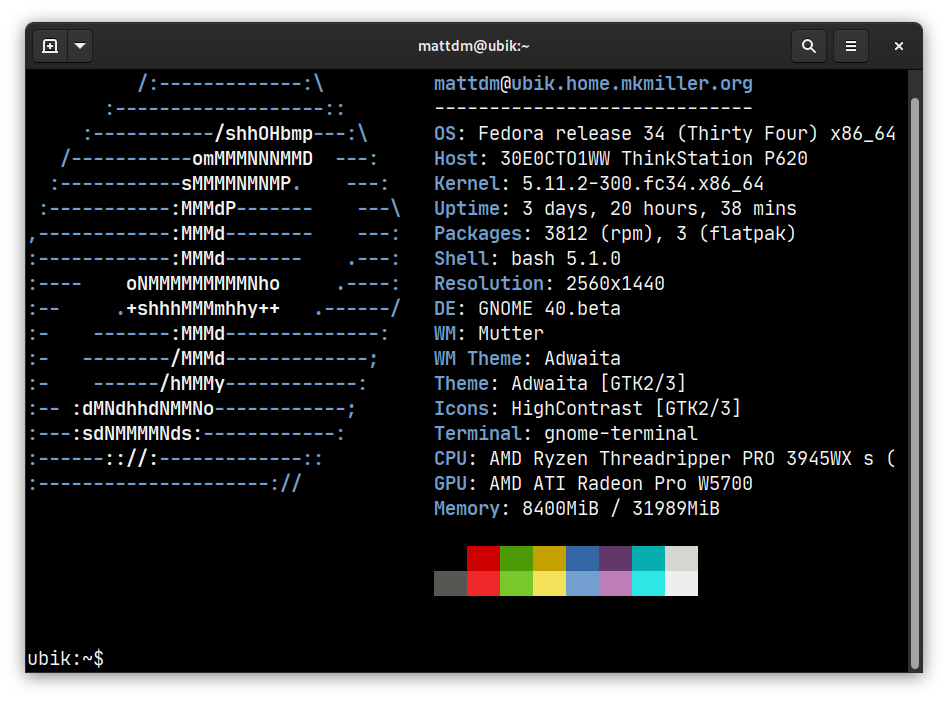Screen dimensions: 948x701
Task: Click the Host ThinkStation P620 line
Action: click(621, 158)
